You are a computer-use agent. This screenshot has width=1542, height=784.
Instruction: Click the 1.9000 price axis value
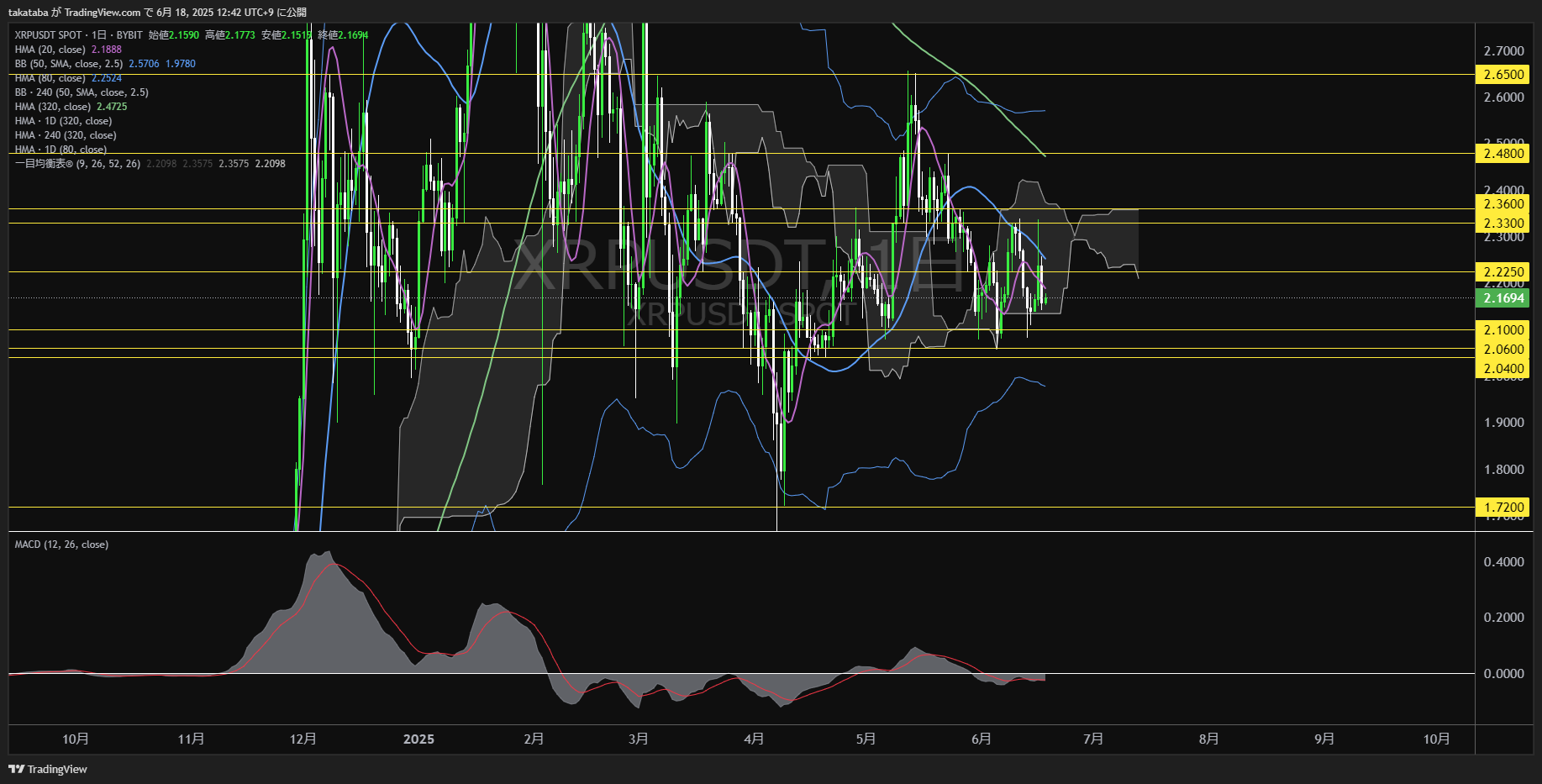[x=1503, y=423]
